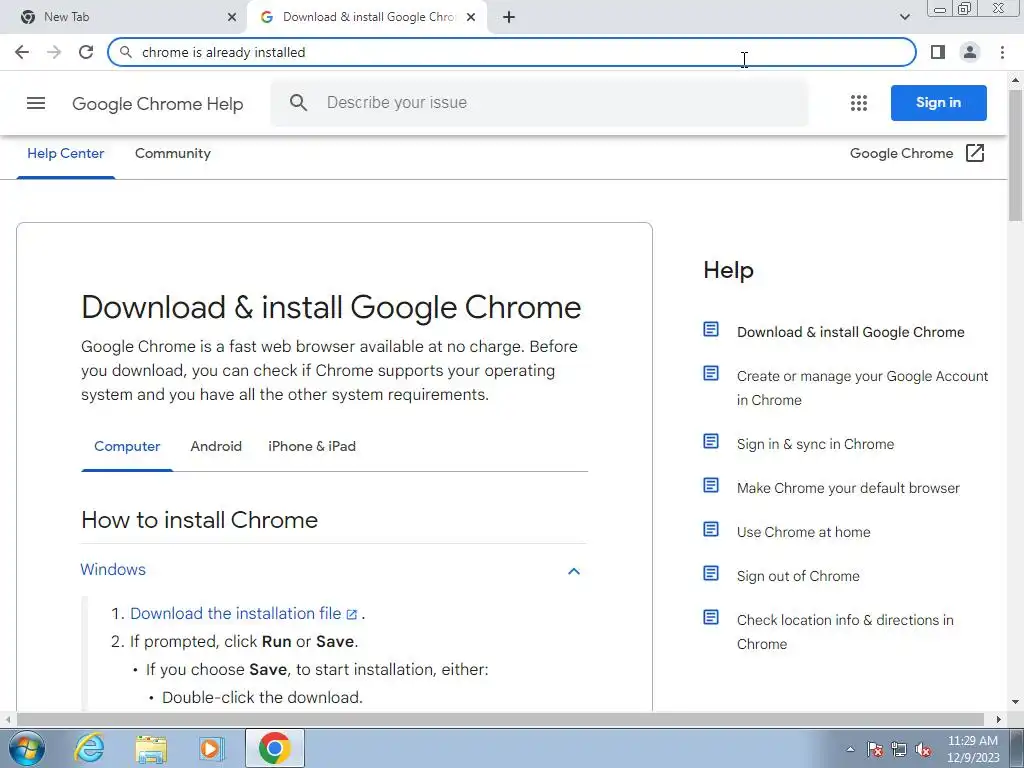Image resolution: width=1024 pixels, height=768 pixels.
Task: Open Make Chrome your default browser link
Action: click(x=848, y=488)
